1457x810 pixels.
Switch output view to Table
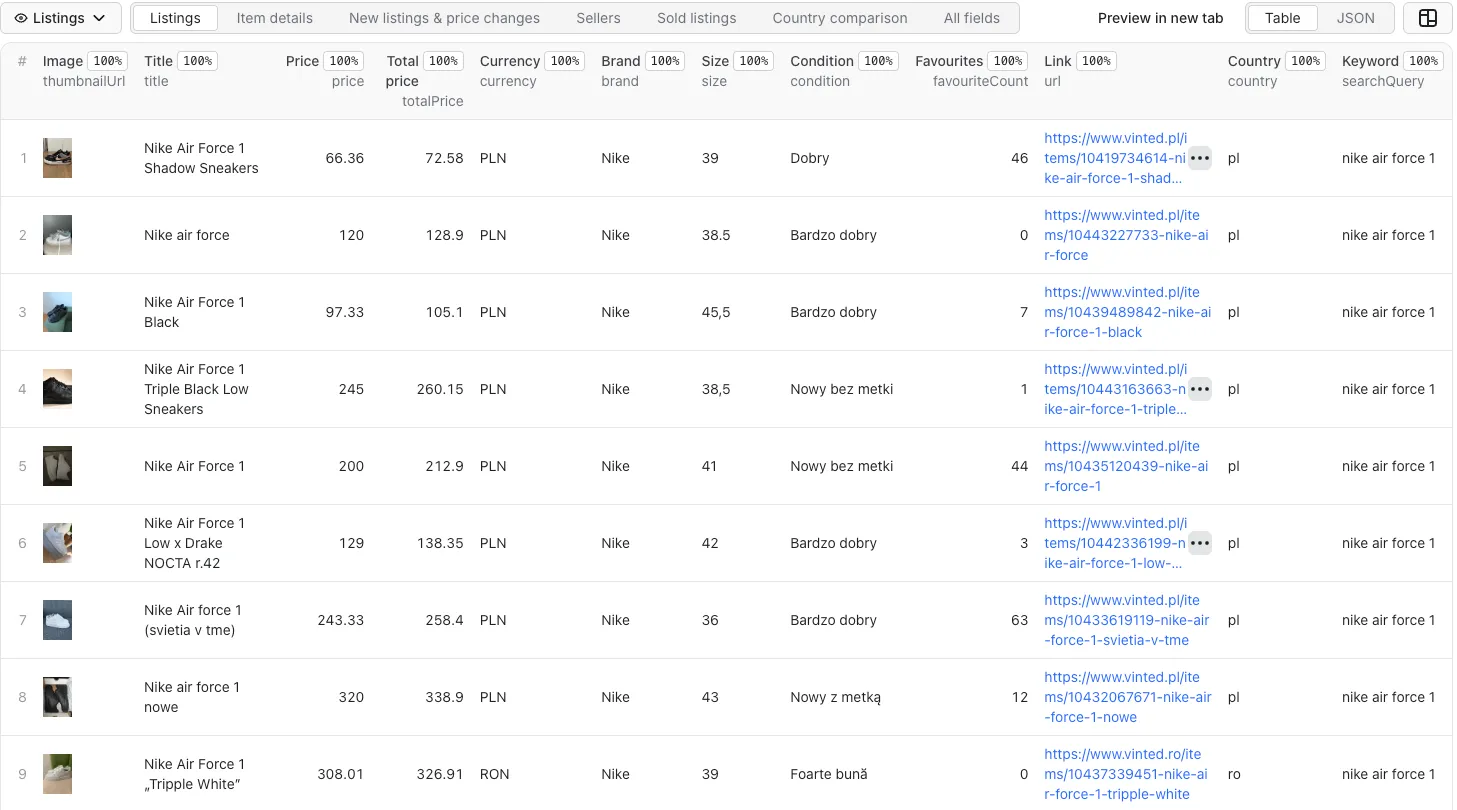1282,18
